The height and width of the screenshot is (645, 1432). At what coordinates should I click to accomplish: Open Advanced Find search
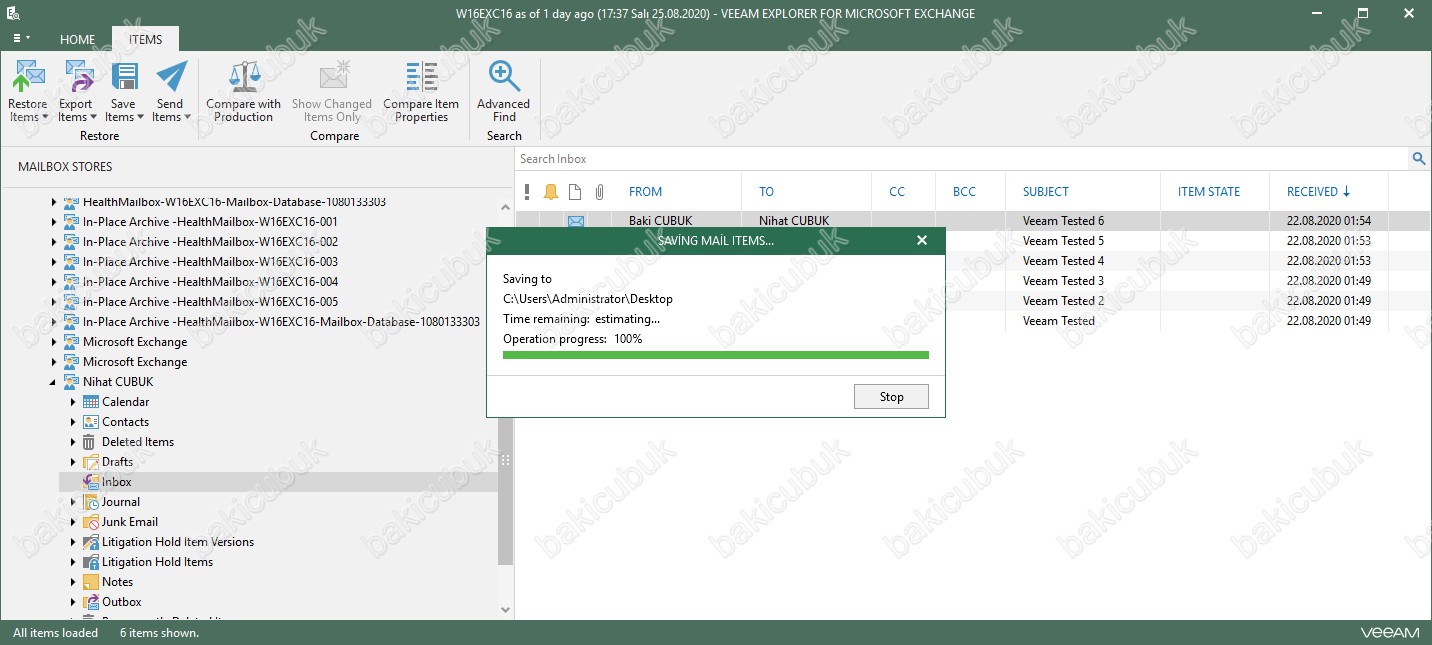click(x=504, y=91)
